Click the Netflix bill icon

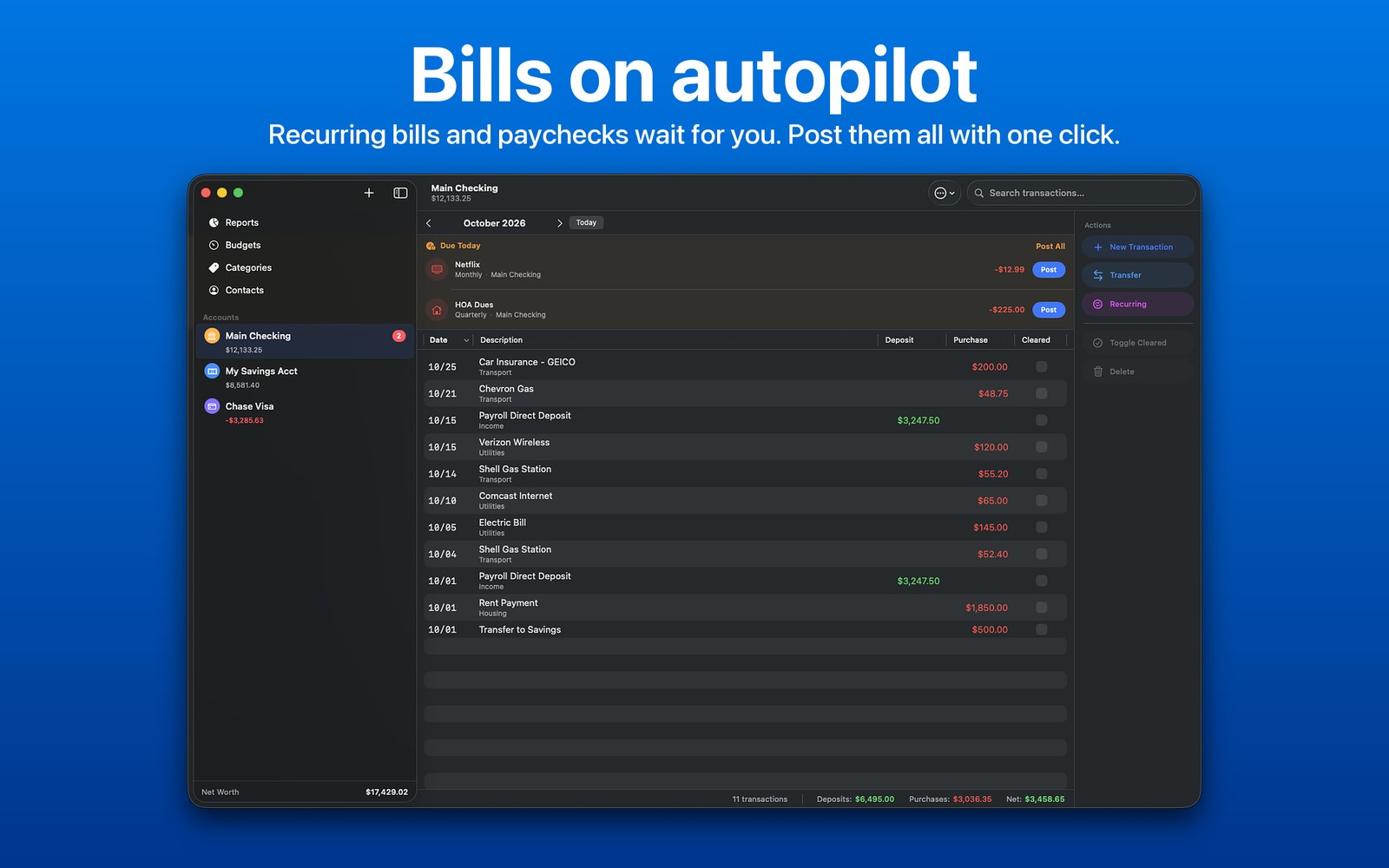point(437,270)
